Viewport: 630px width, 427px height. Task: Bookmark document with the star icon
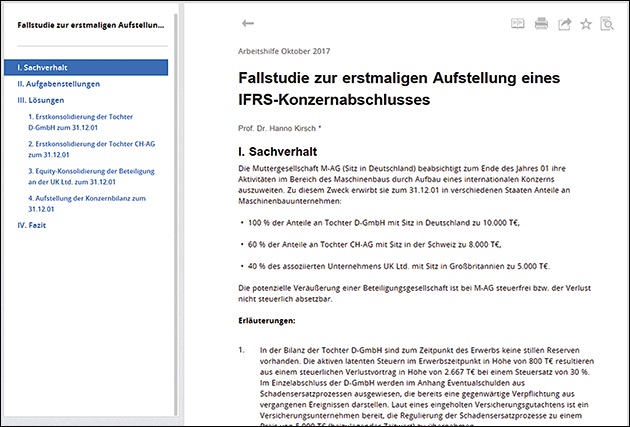pos(586,23)
